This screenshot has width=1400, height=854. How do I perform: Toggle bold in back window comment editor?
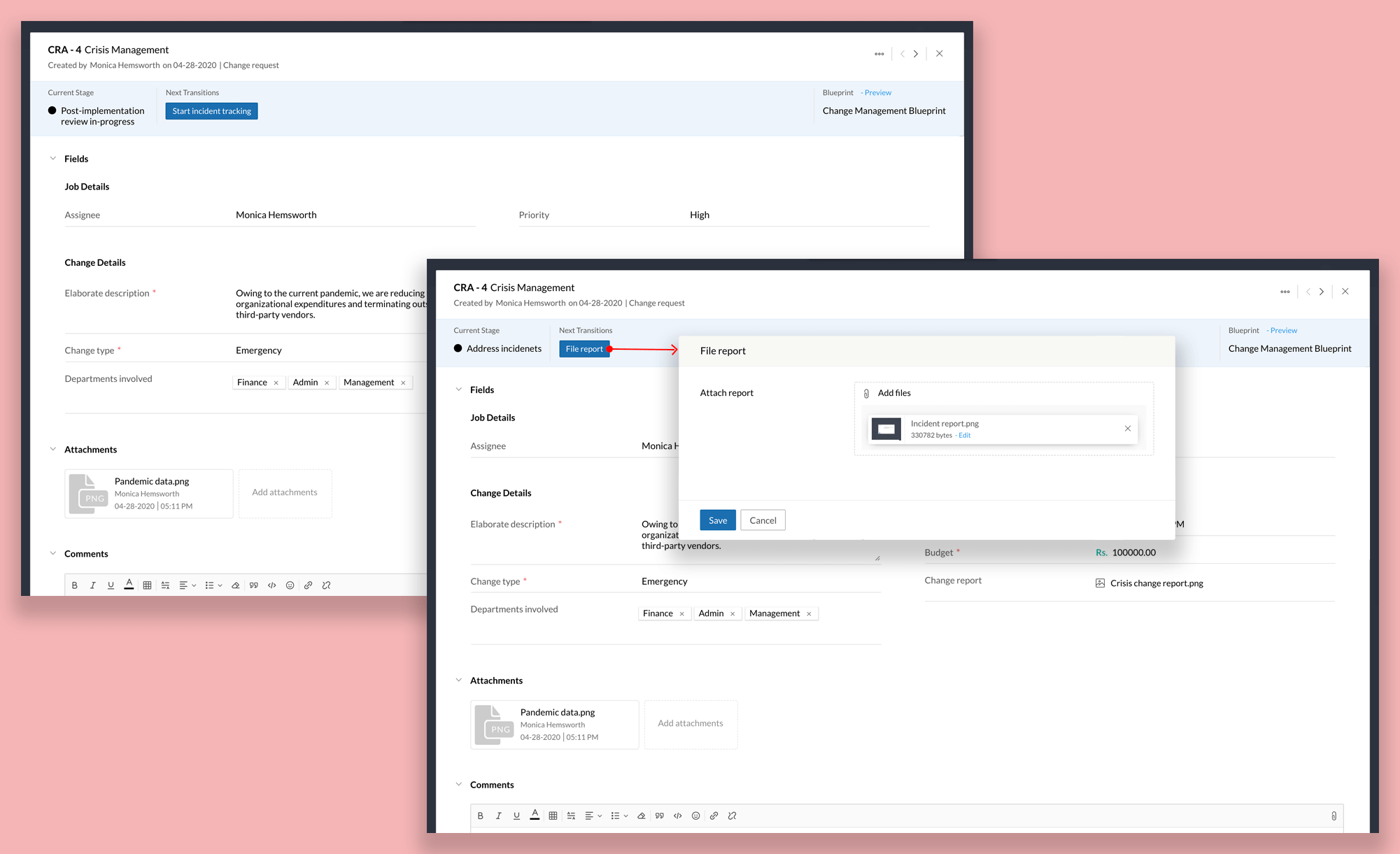(x=75, y=585)
